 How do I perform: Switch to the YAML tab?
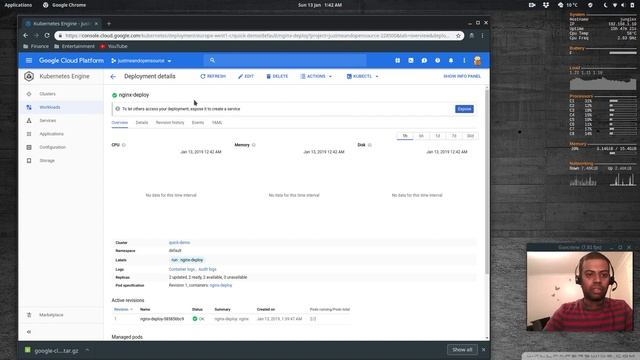point(217,122)
